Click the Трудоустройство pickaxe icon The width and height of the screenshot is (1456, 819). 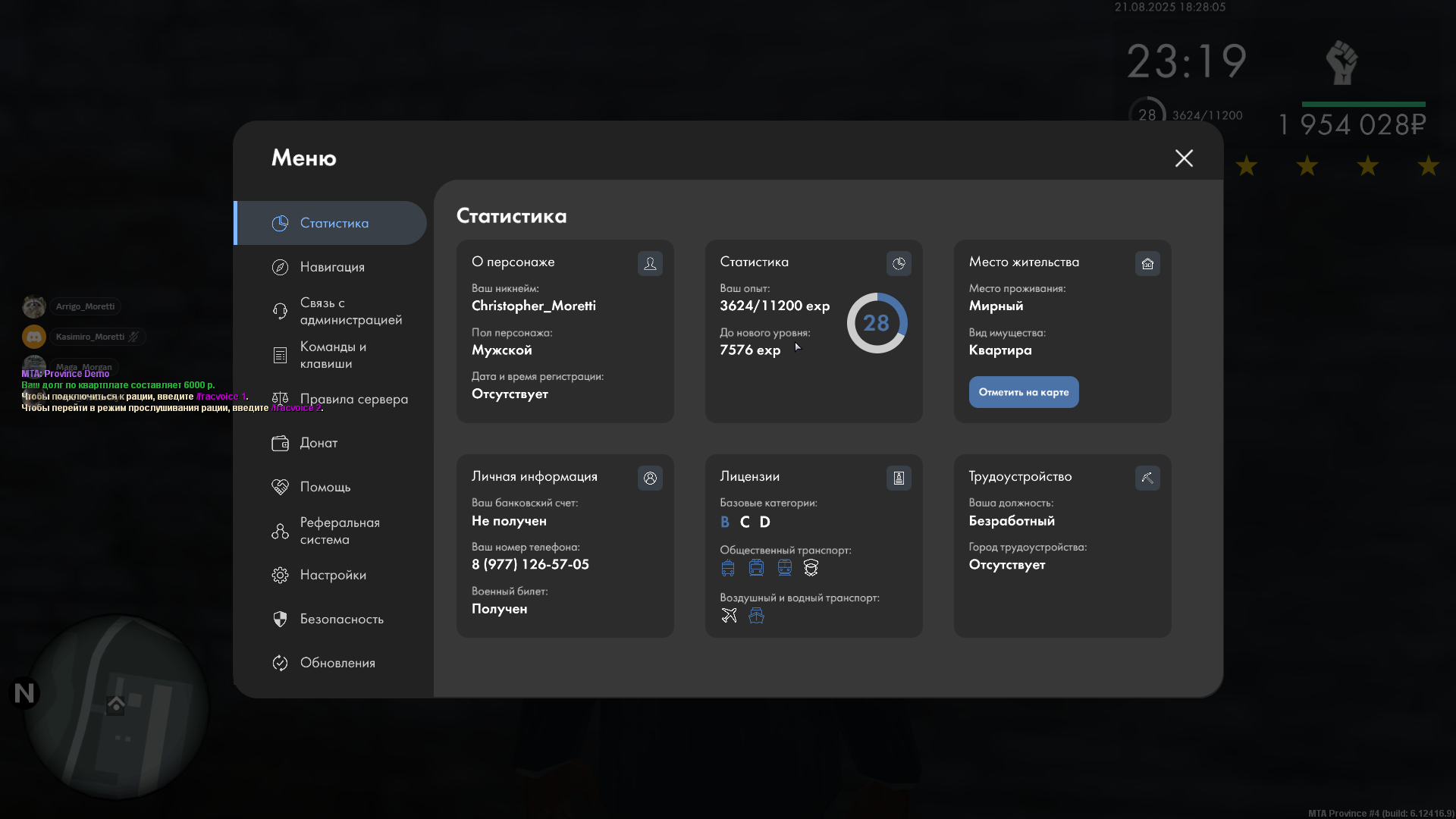coord(1147,478)
